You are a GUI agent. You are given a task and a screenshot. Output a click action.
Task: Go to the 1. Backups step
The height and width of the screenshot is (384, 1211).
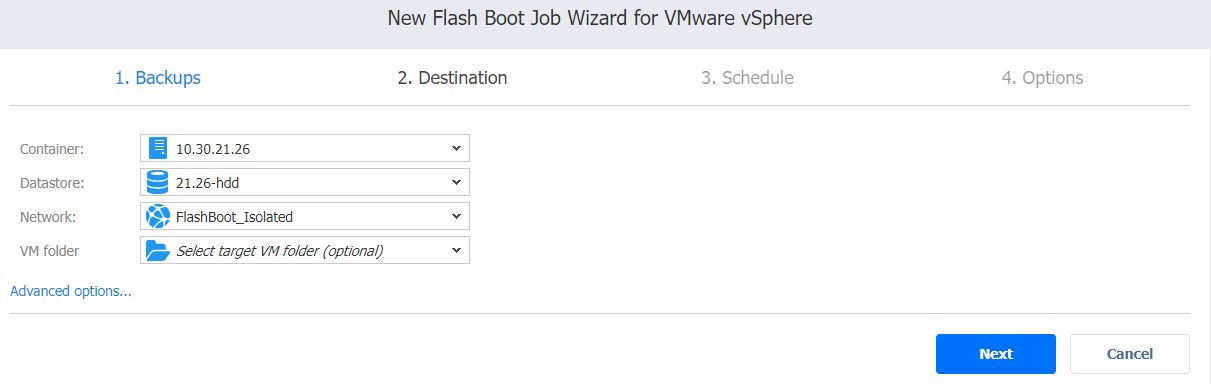pyautogui.click(x=158, y=77)
